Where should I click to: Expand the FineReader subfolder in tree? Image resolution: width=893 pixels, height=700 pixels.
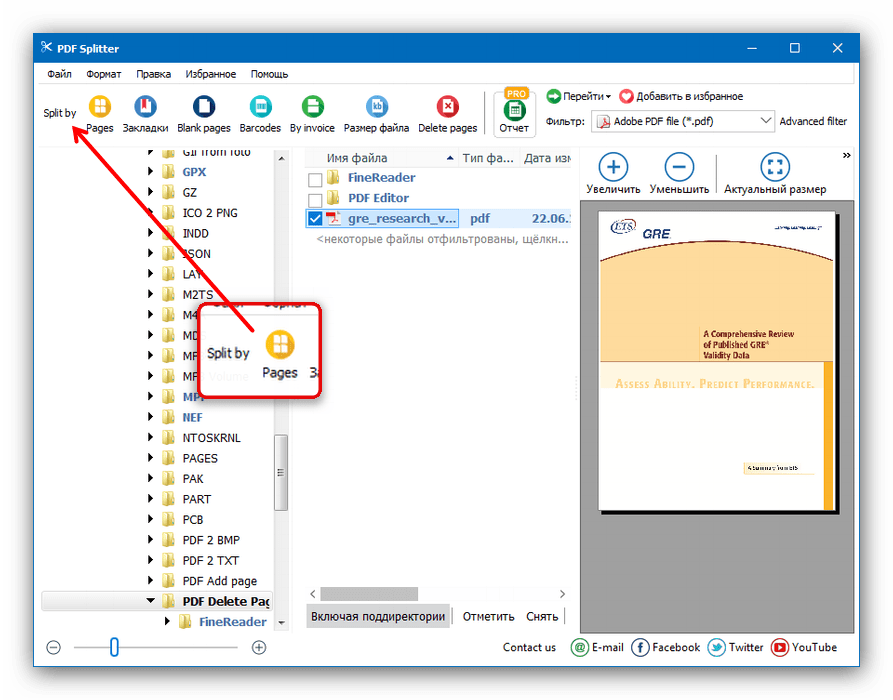(167, 621)
